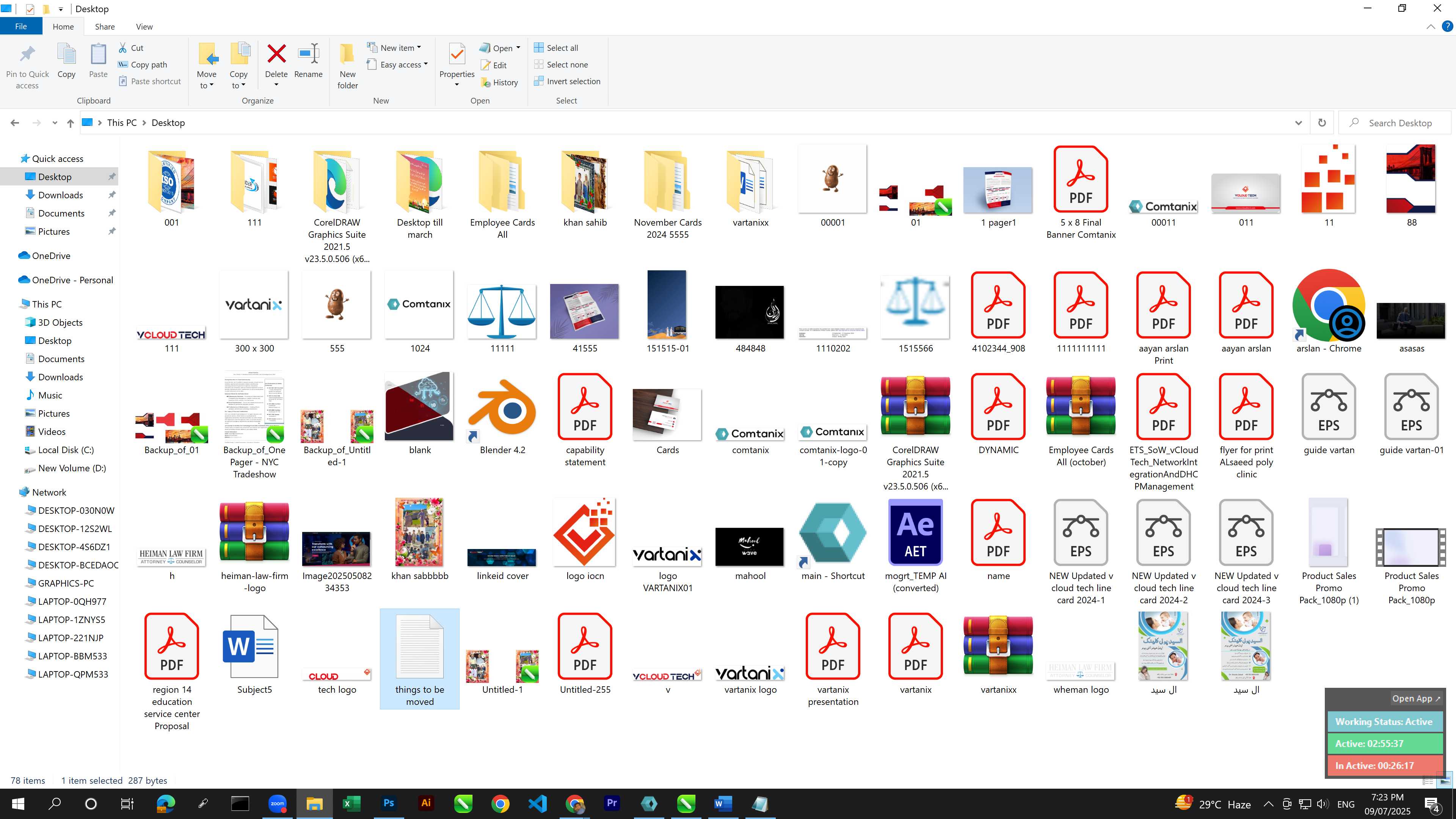The height and width of the screenshot is (819, 1456).
Task: Open the New item dropdown
Action: pos(394,48)
